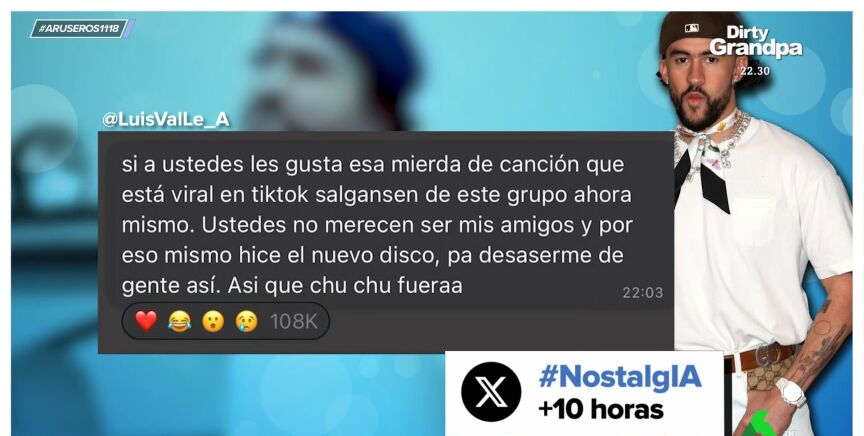
Task: Click the surprised face reaction emoji
Action: click(213, 321)
